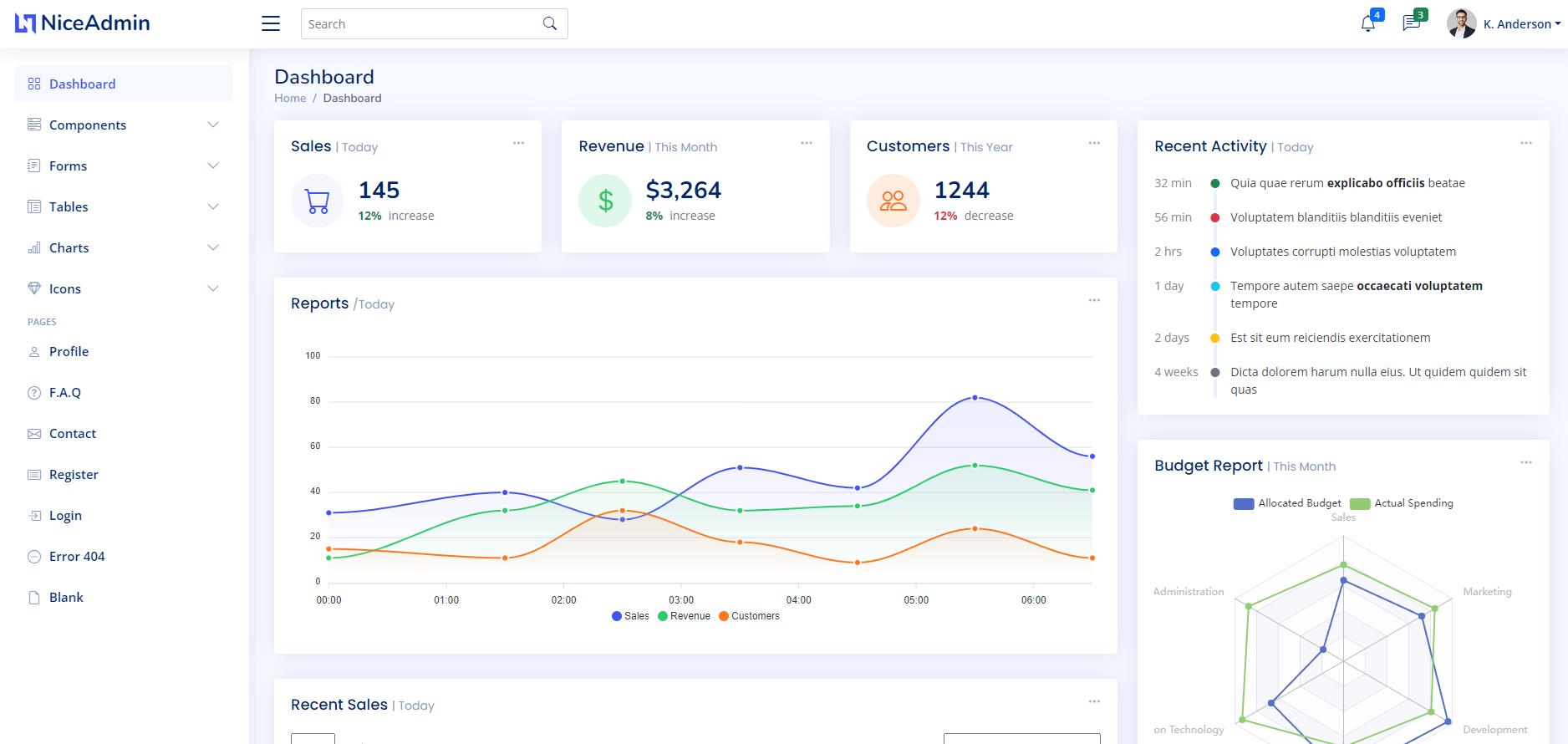Open the F.A.Q page
Screen dimensions: 1568x744
coord(124,392)
